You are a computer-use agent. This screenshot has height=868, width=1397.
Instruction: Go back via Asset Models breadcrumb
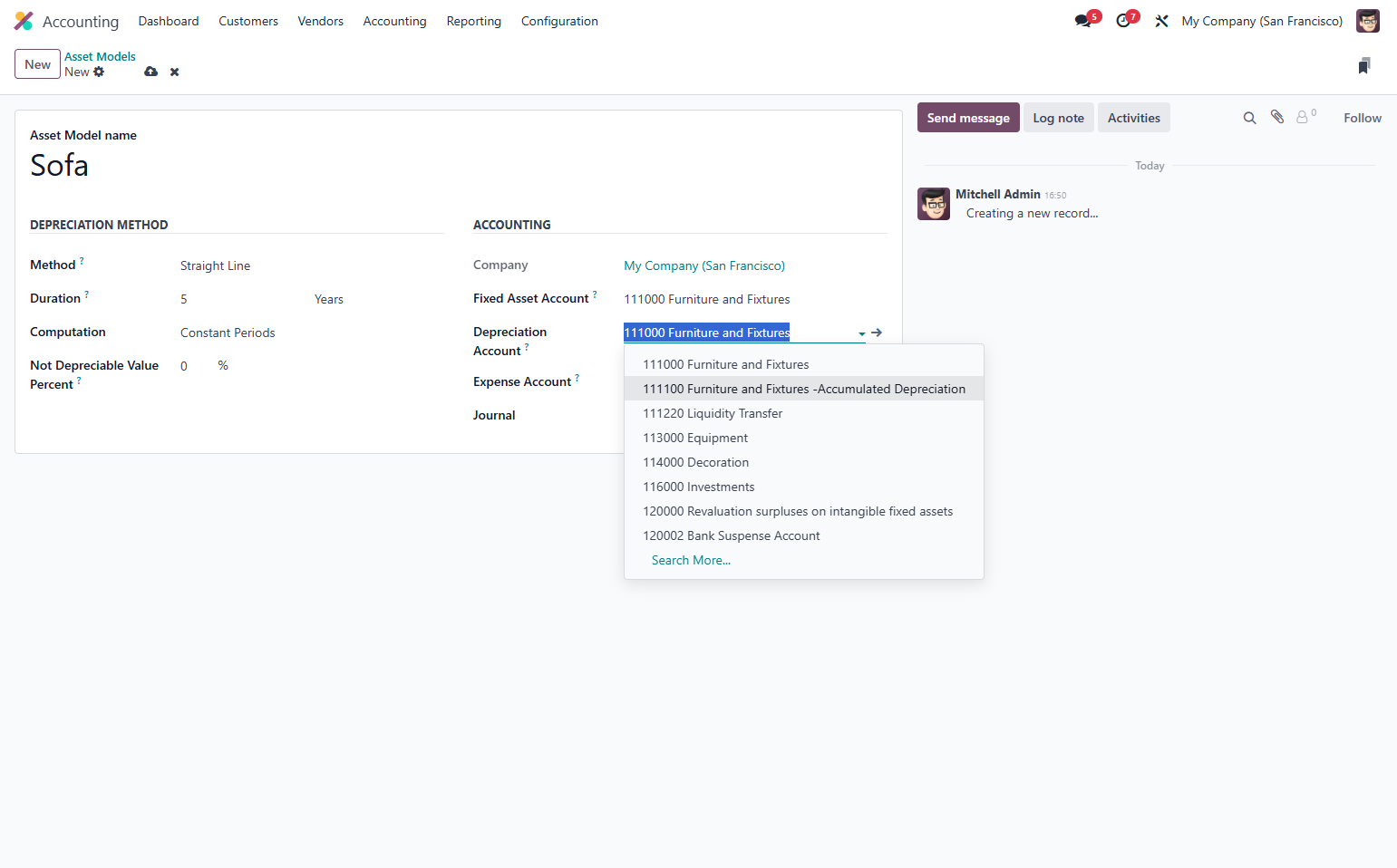coord(100,56)
